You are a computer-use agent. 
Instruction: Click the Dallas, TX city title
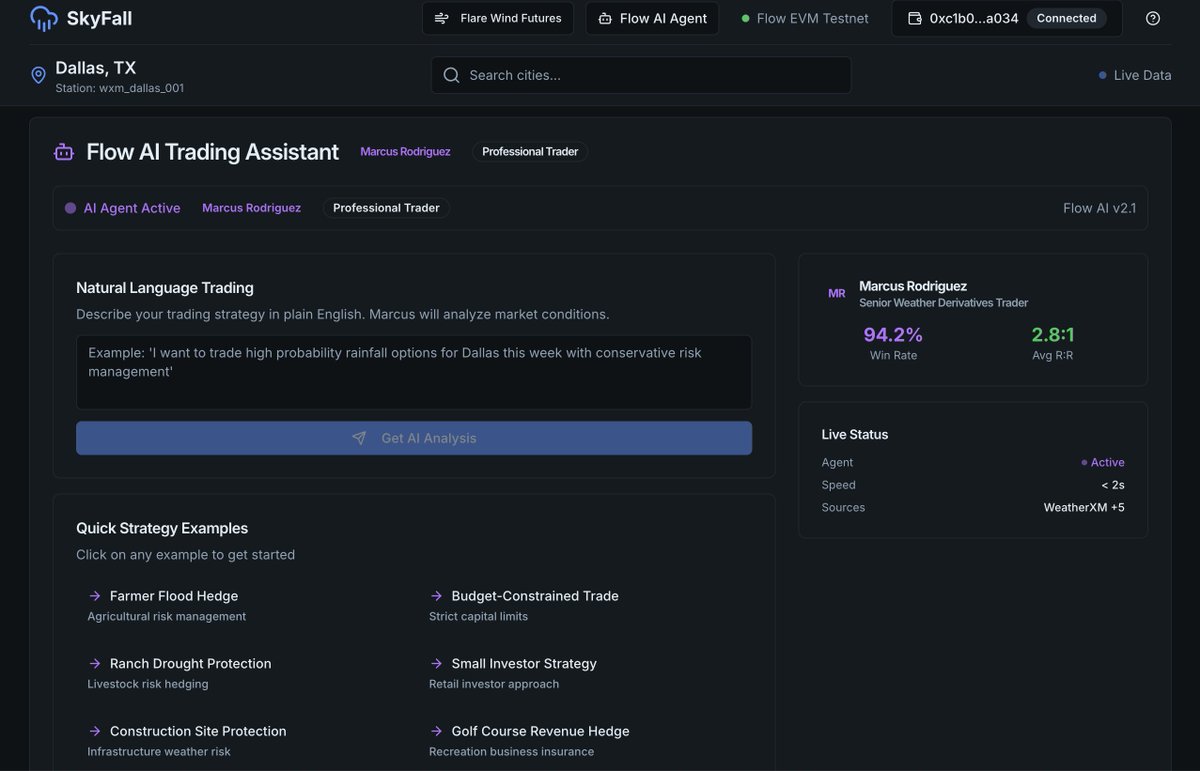(96, 68)
